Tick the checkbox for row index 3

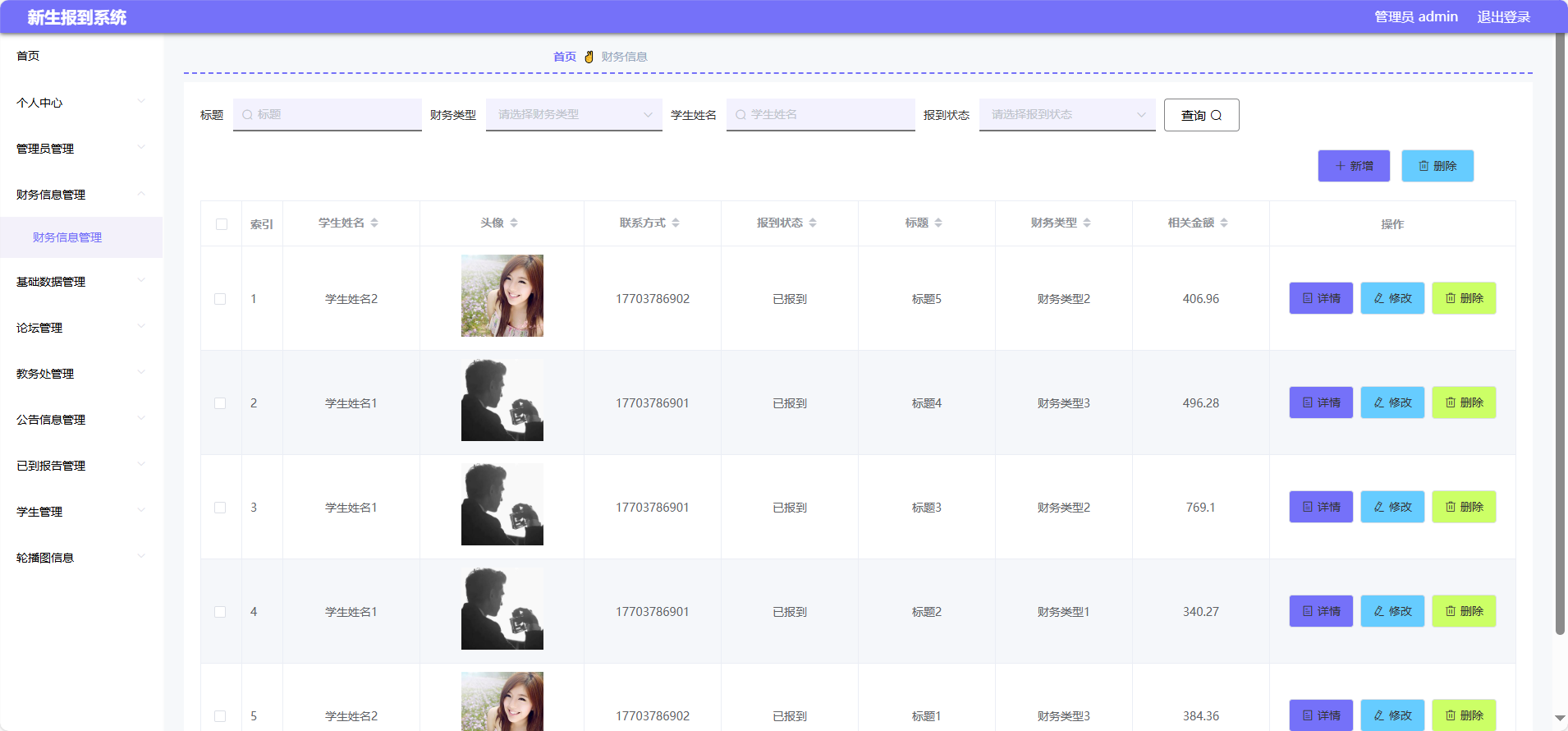220,508
